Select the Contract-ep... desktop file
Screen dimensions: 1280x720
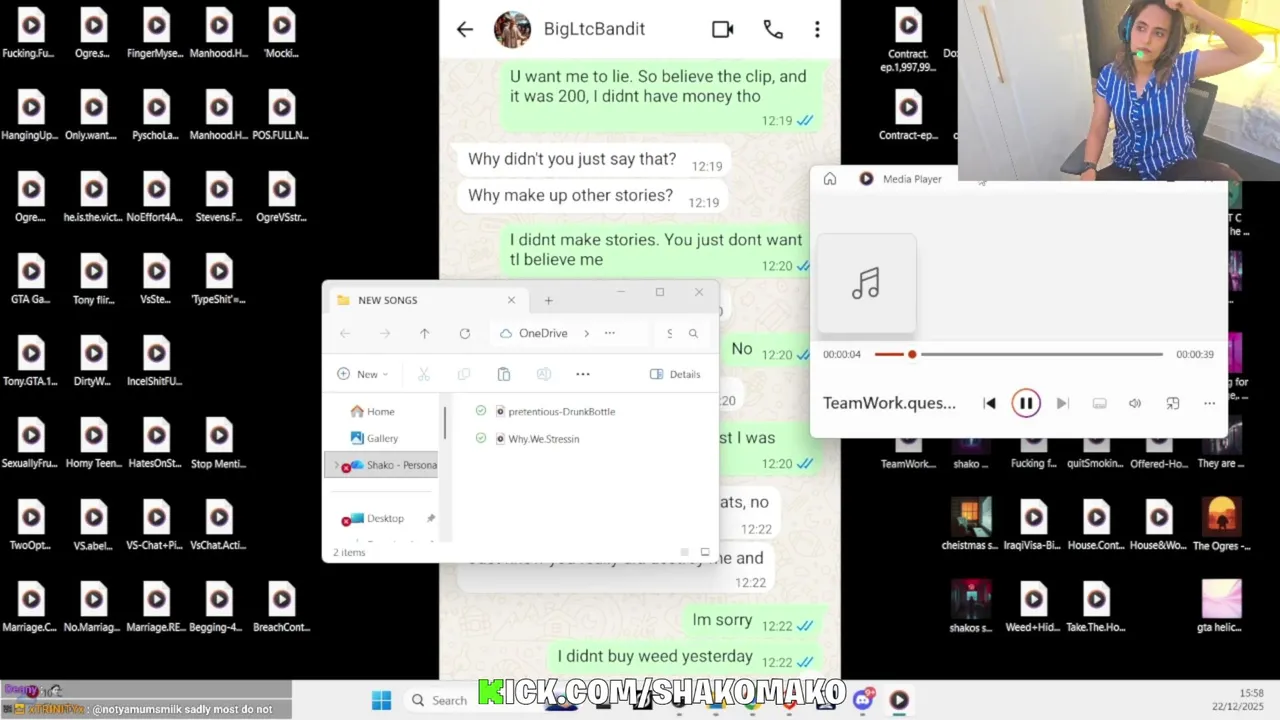(908, 116)
